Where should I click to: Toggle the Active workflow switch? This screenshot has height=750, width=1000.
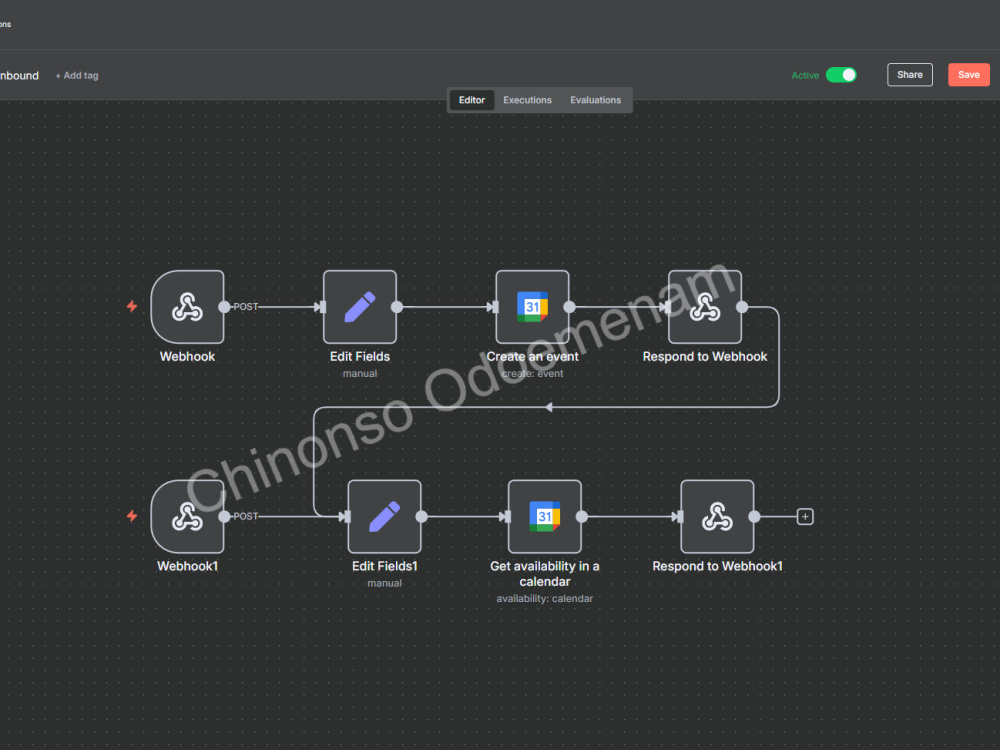pos(841,75)
